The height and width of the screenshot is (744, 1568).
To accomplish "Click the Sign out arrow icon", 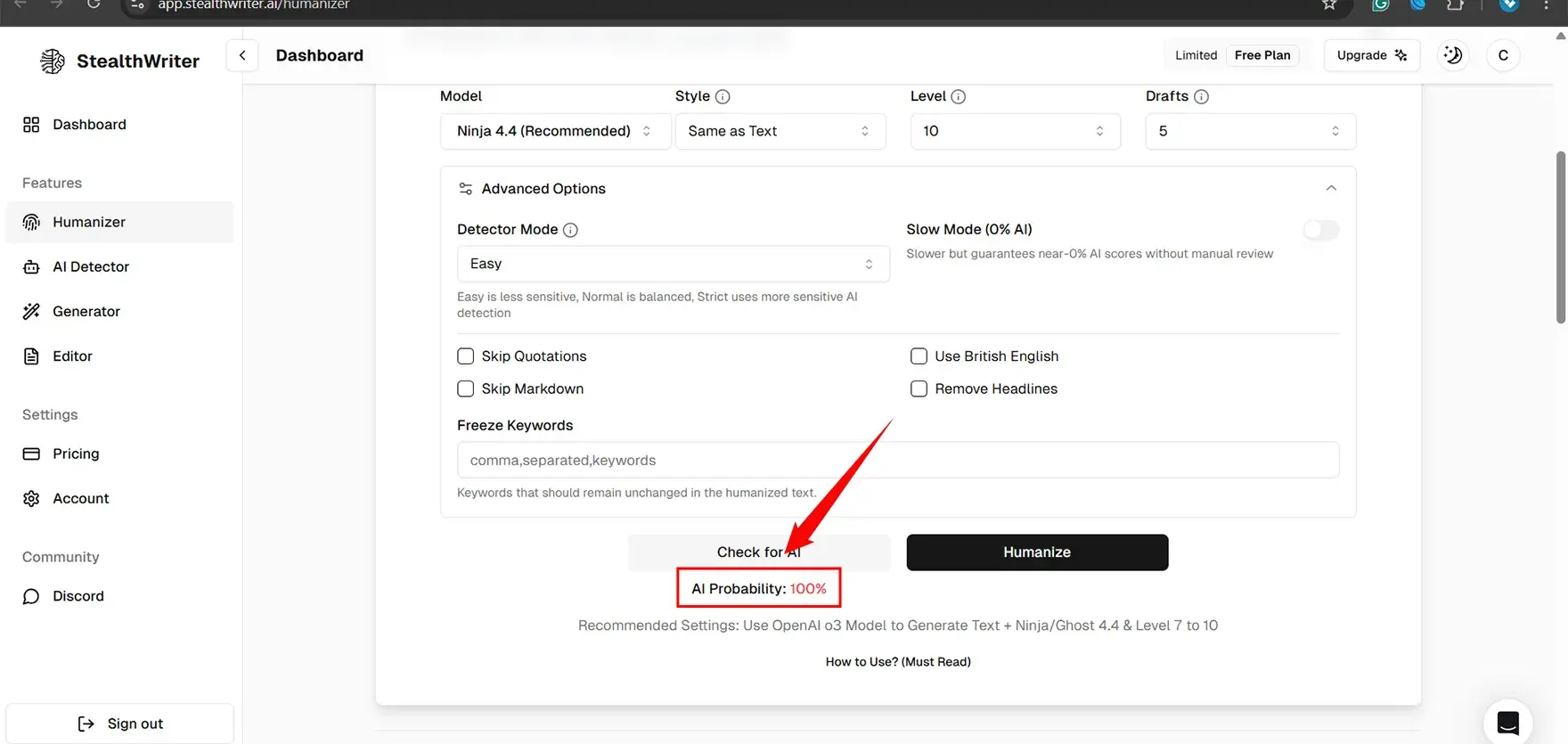I will tap(86, 724).
